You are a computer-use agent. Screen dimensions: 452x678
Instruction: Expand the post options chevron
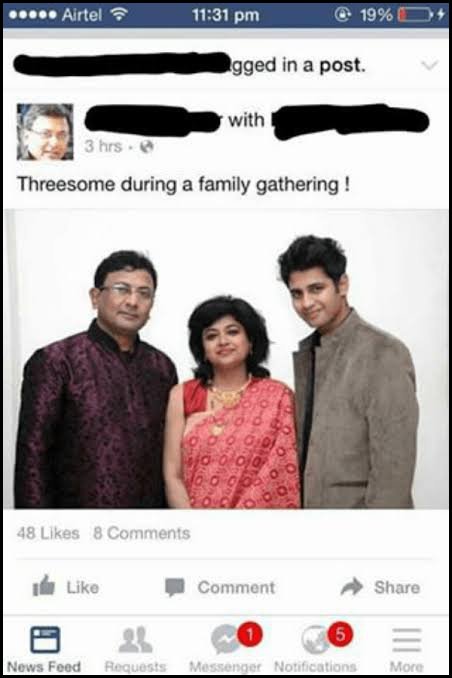point(430,66)
